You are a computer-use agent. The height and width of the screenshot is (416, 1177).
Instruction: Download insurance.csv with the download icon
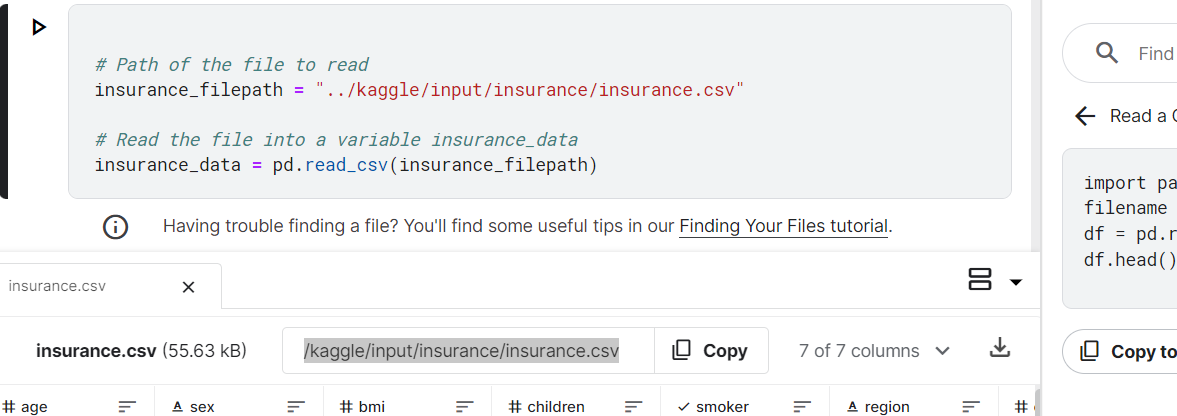(x=999, y=348)
